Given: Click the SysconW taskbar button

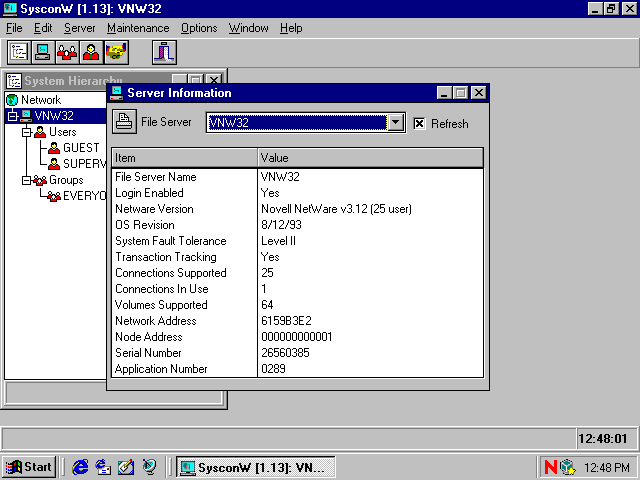Looking at the screenshot, I should pyautogui.click(x=256, y=467).
